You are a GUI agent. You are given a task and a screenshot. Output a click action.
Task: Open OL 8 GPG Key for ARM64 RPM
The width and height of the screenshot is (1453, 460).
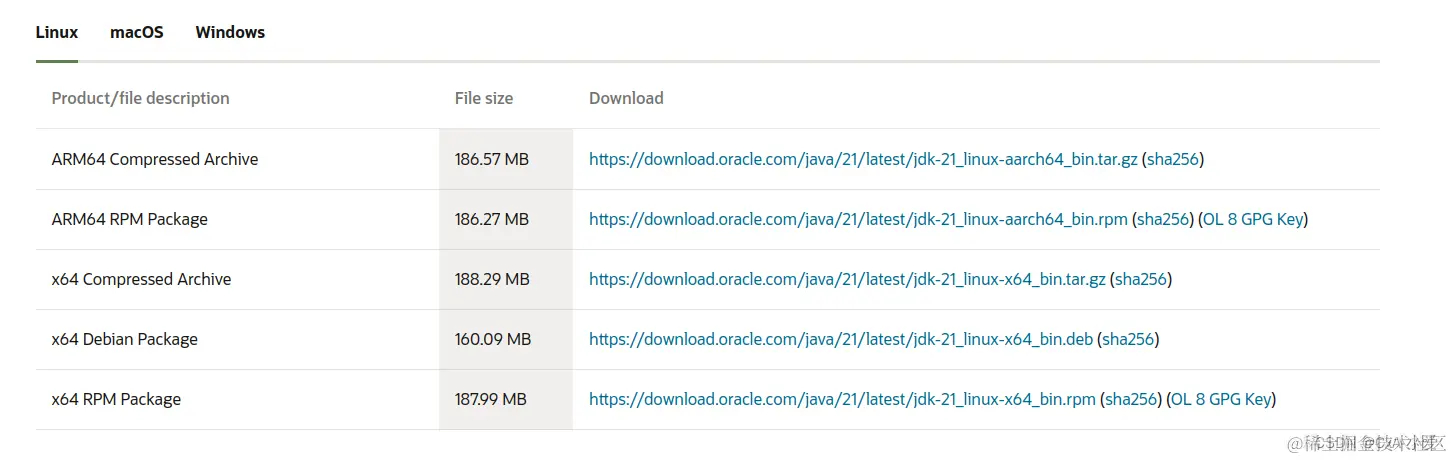1253,219
